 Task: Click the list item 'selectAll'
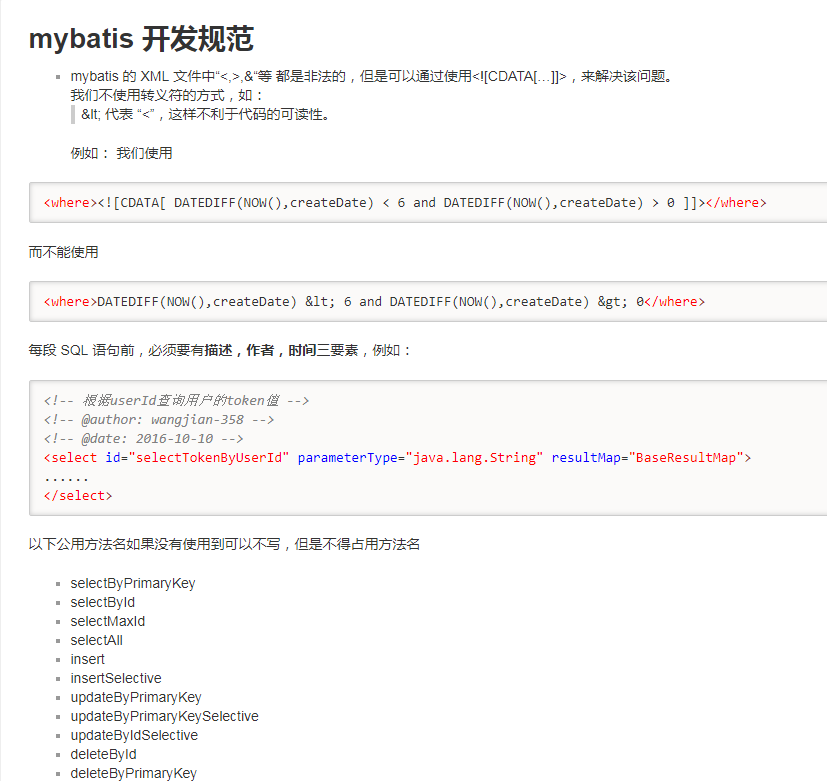pyautogui.click(x=97, y=640)
